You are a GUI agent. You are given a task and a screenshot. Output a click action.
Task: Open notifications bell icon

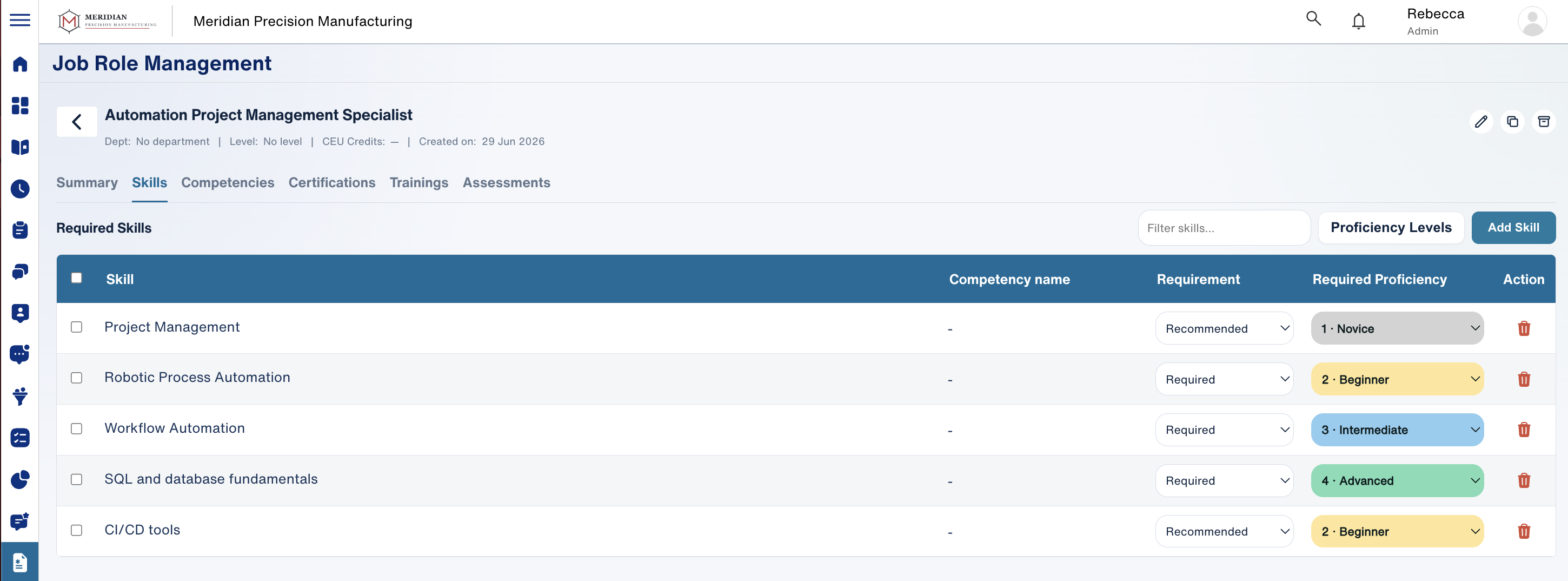click(1358, 21)
